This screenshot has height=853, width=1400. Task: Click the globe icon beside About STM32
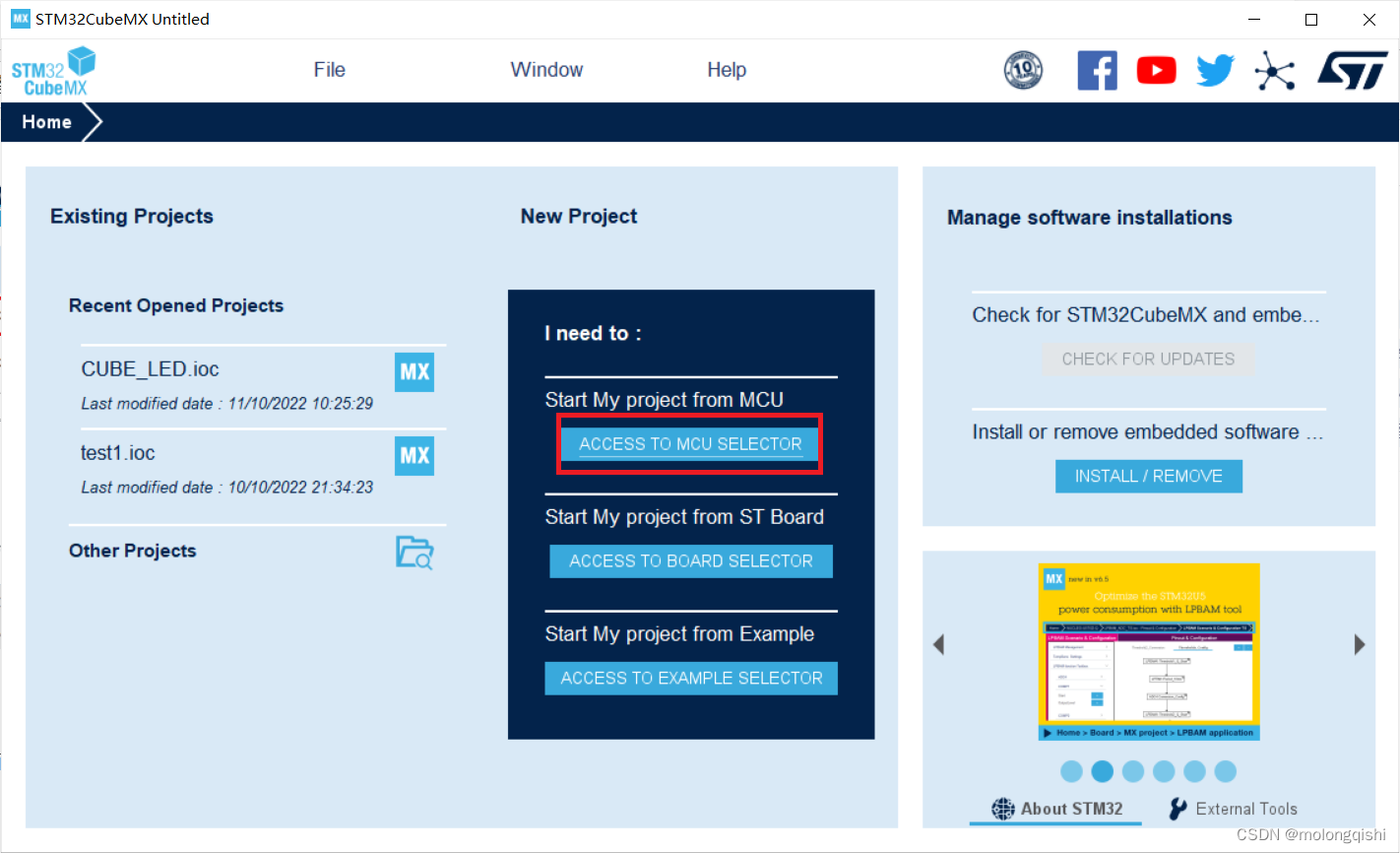pos(1002,809)
